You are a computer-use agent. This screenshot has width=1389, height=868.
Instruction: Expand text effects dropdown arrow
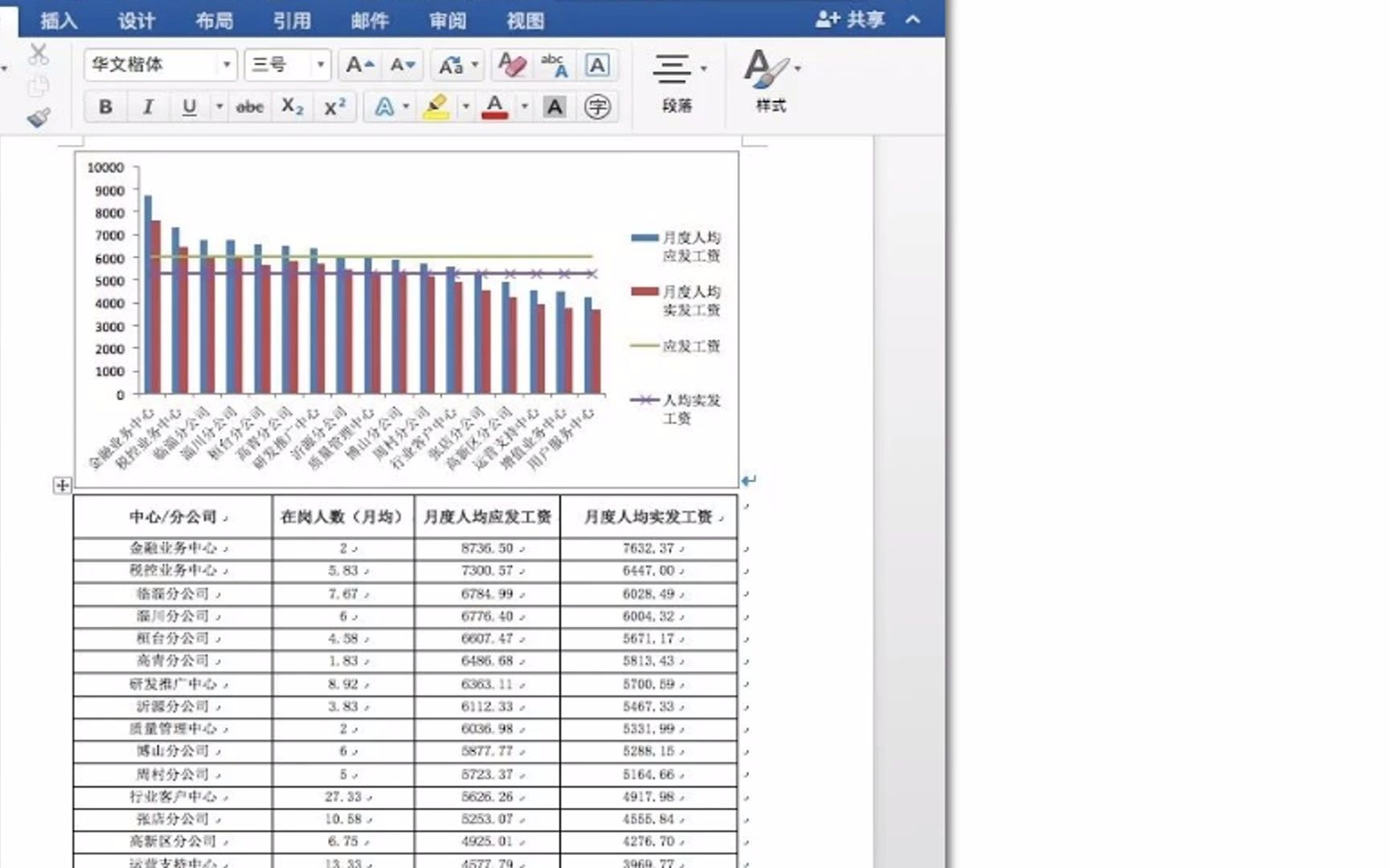point(406,107)
